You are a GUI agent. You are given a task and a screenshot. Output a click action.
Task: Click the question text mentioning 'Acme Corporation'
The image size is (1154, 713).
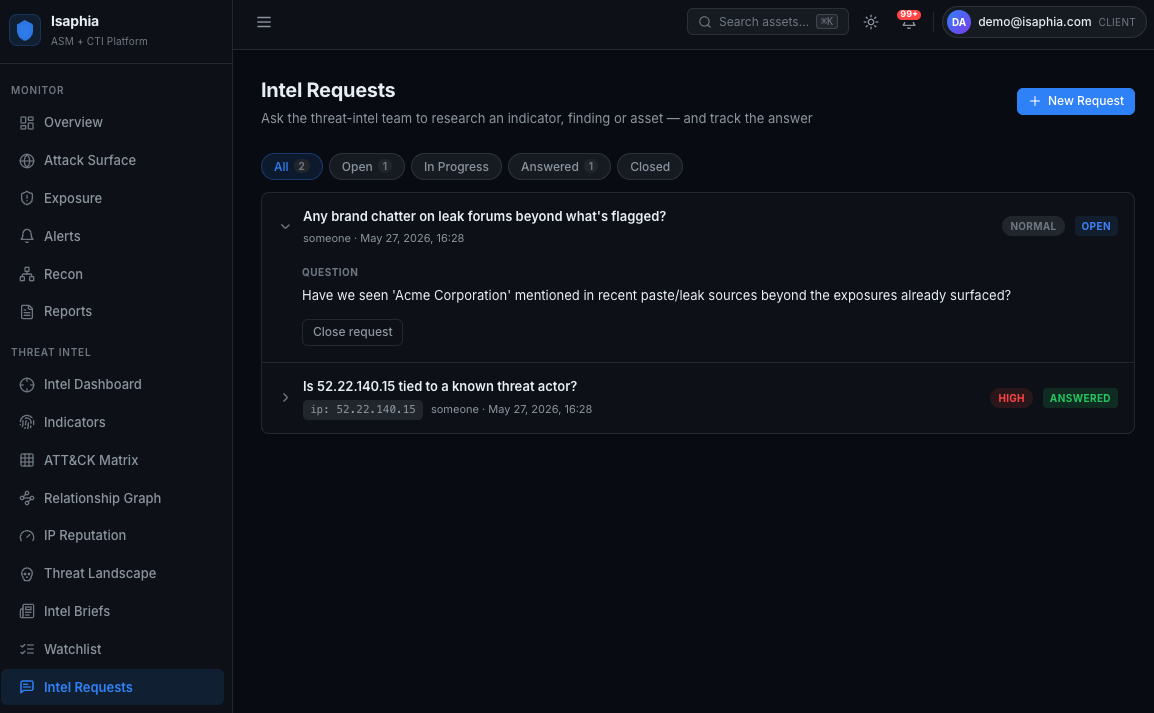click(x=656, y=296)
